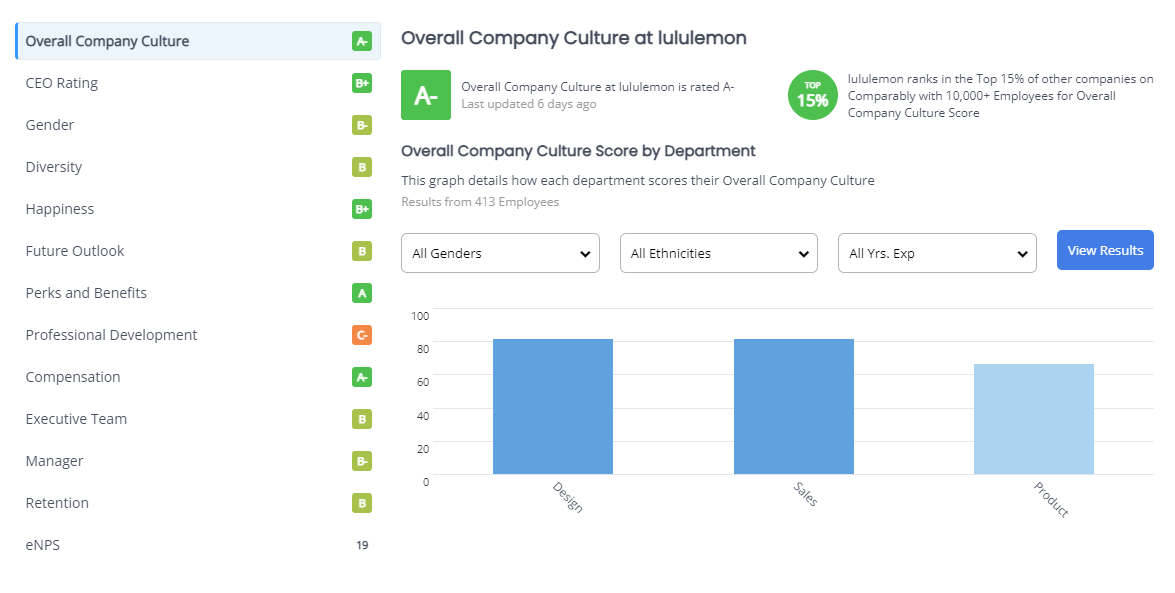The height and width of the screenshot is (593, 1175).
Task: Click the B badge beside Retention
Action: (362, 503)
